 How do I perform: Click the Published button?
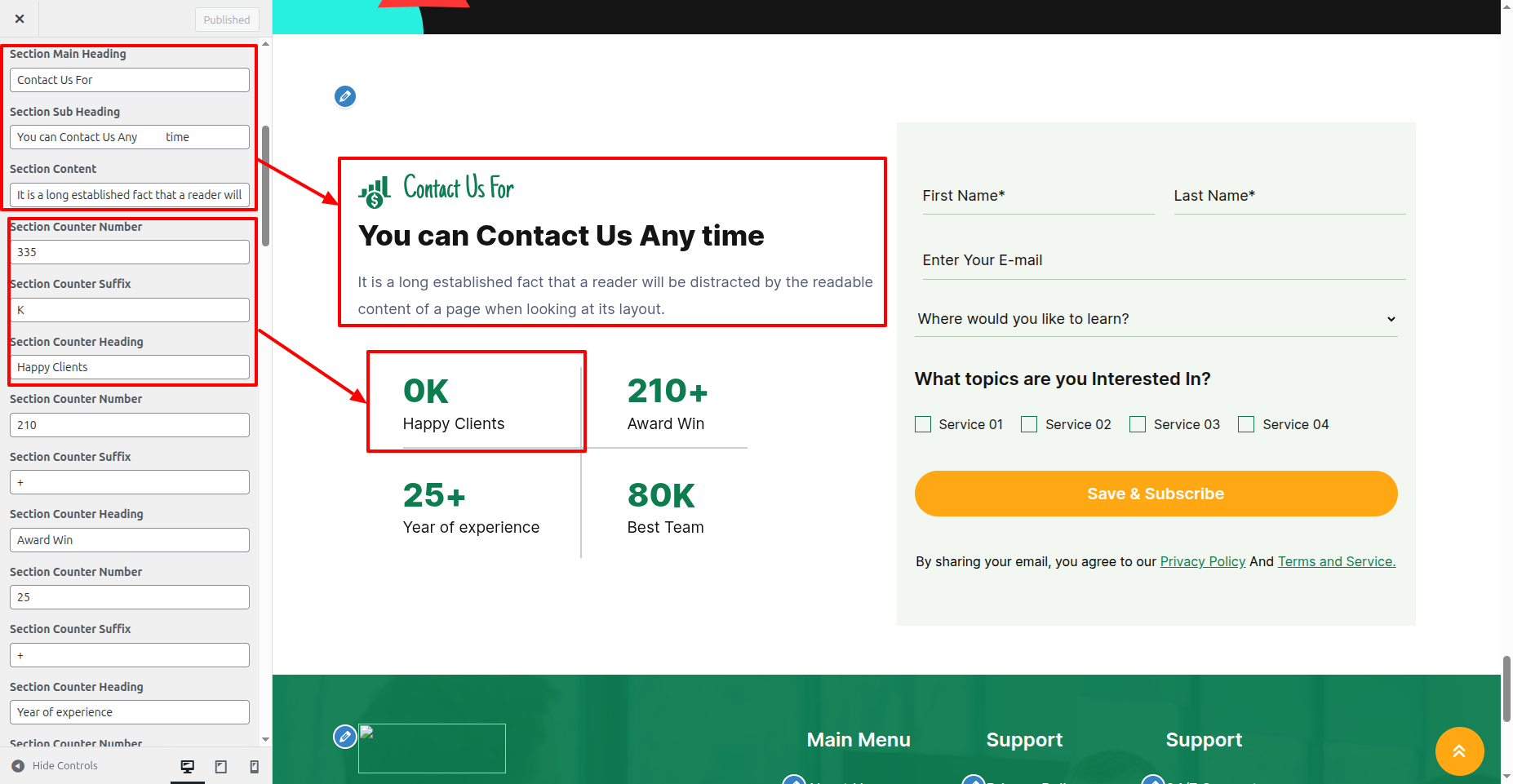[x=227, y=20]
